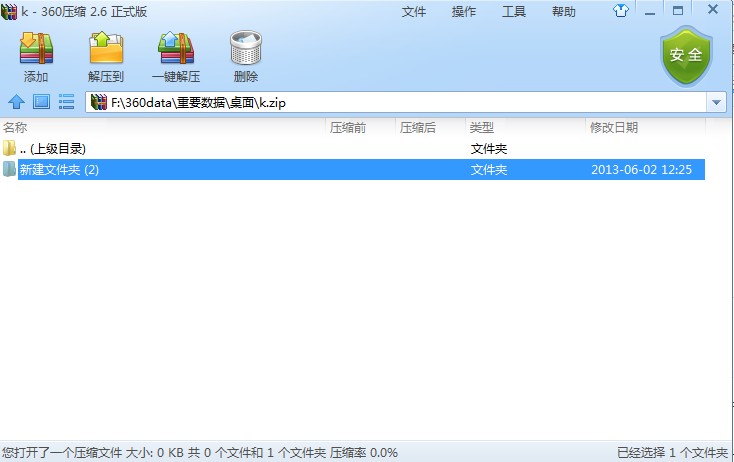Select the 新建文件夹 (2) folder name

pyautogui.click(x=59, y=169)
